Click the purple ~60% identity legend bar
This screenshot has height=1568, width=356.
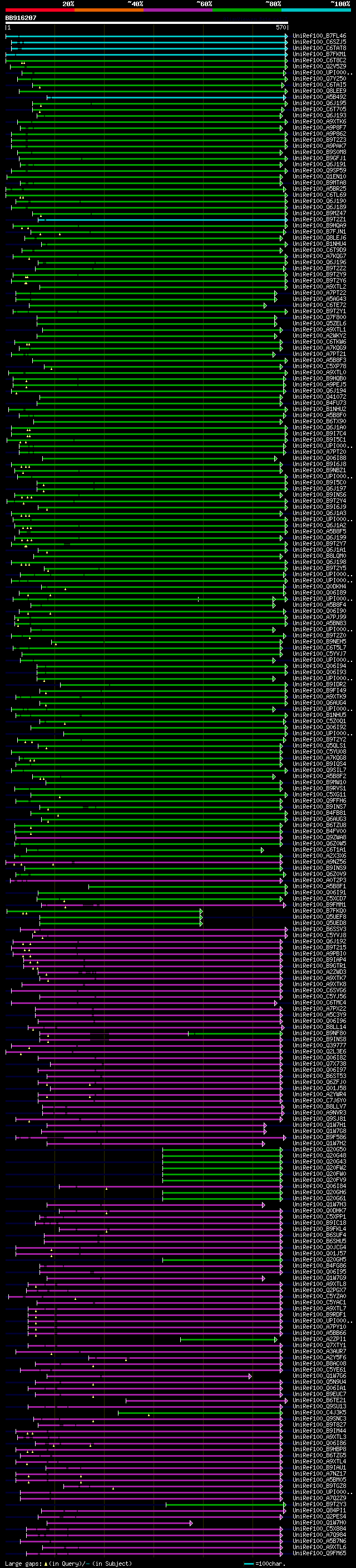177,10
